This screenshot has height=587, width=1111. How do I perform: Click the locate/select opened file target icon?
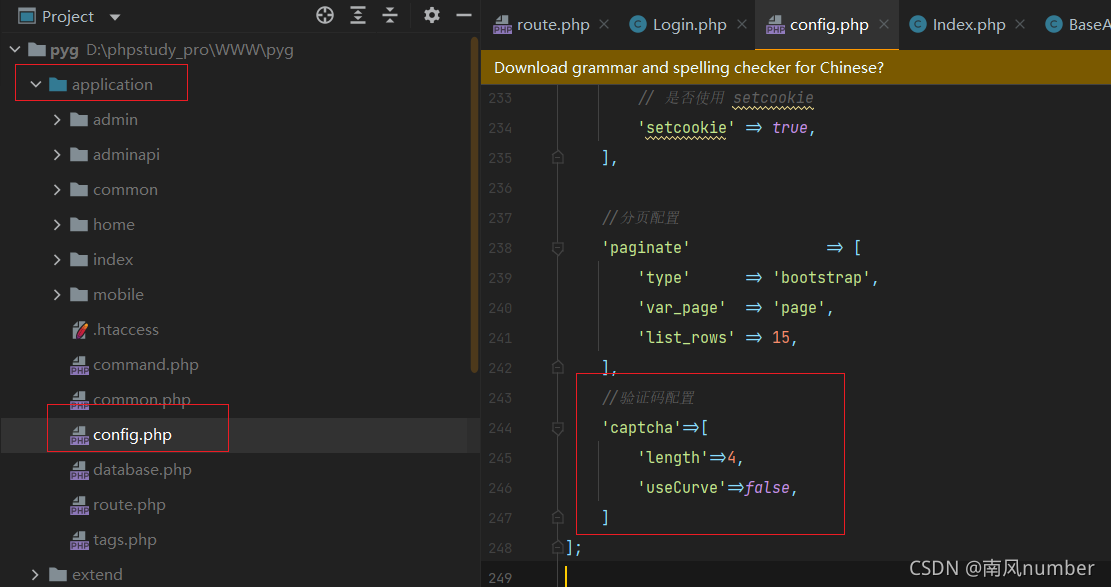click(x=325, y=15)
